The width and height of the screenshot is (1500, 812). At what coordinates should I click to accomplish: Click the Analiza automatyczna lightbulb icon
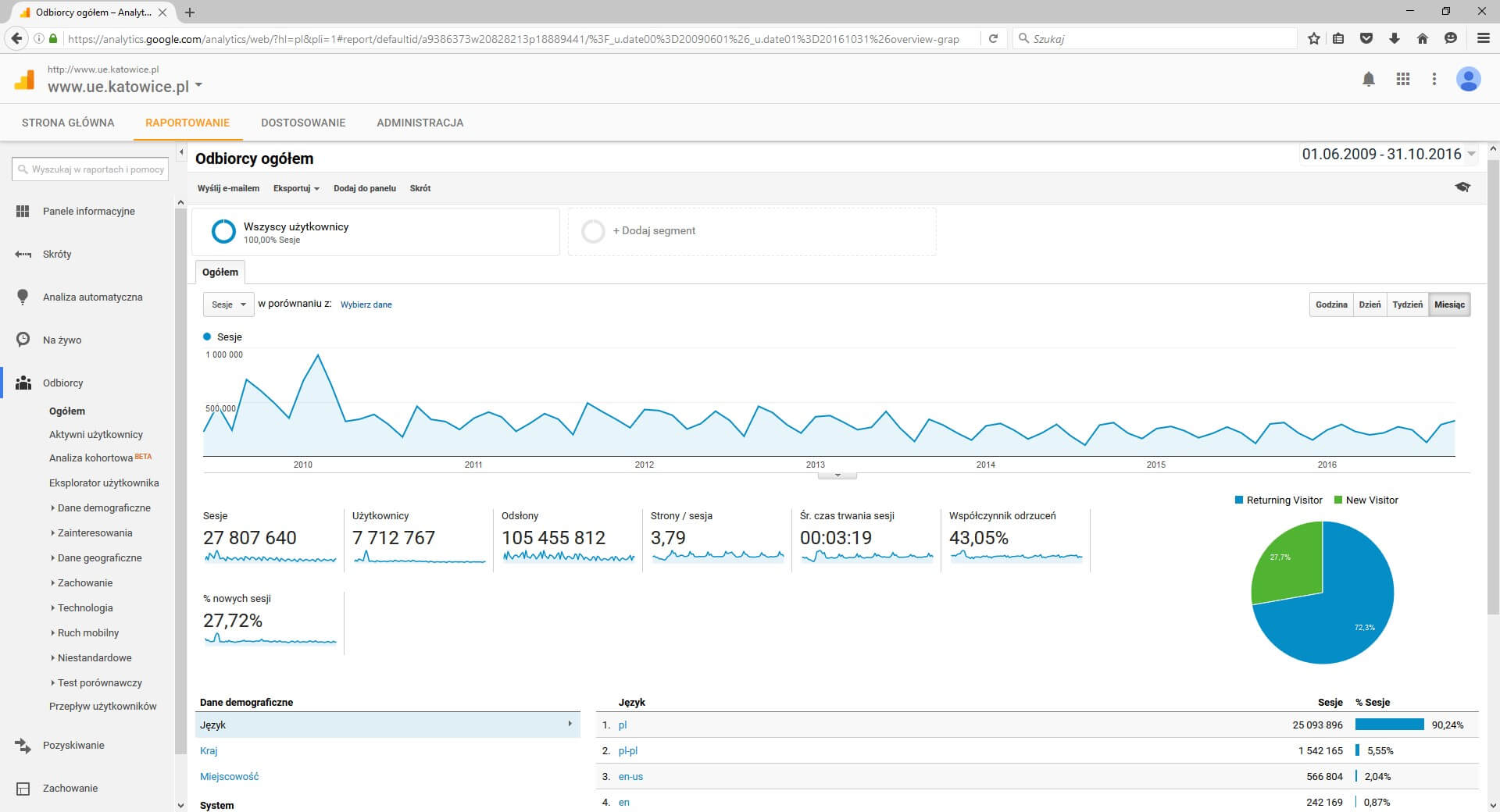click(x=23, y=297)
